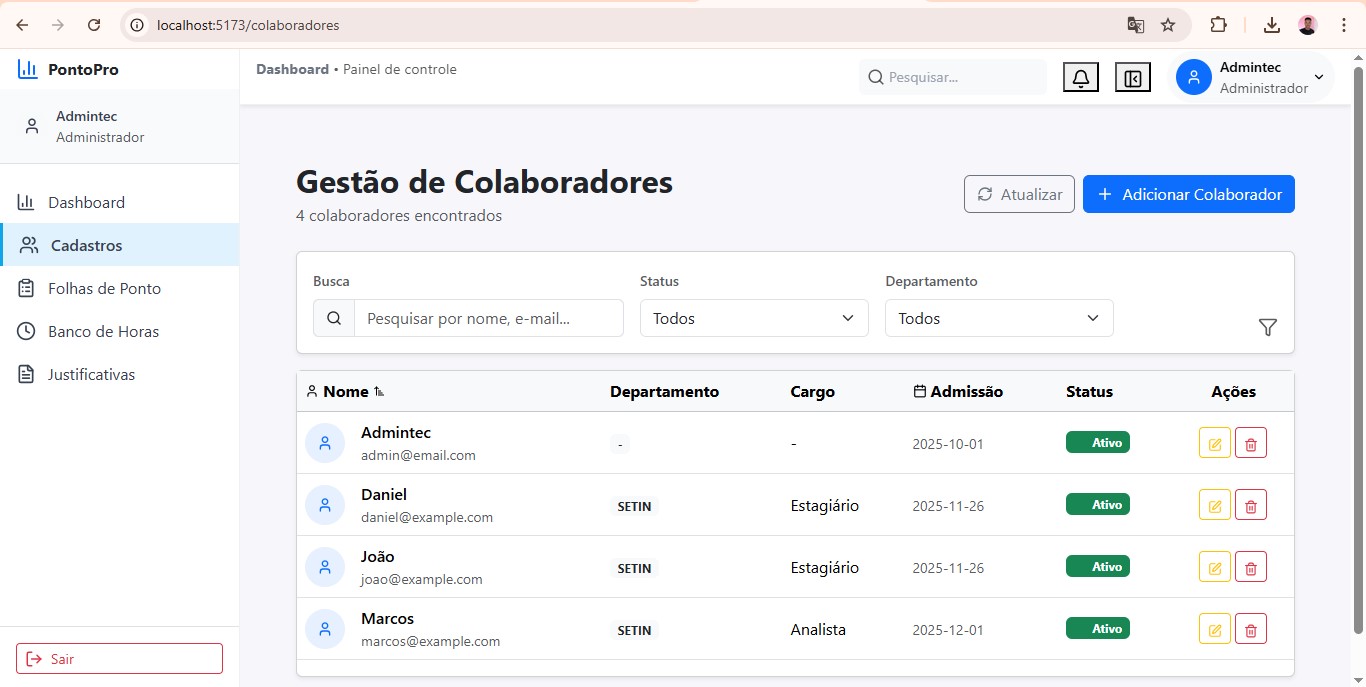Open the Departamento dropdown
The height and width of the screenshot is (687, 1366).
[998, 318]
